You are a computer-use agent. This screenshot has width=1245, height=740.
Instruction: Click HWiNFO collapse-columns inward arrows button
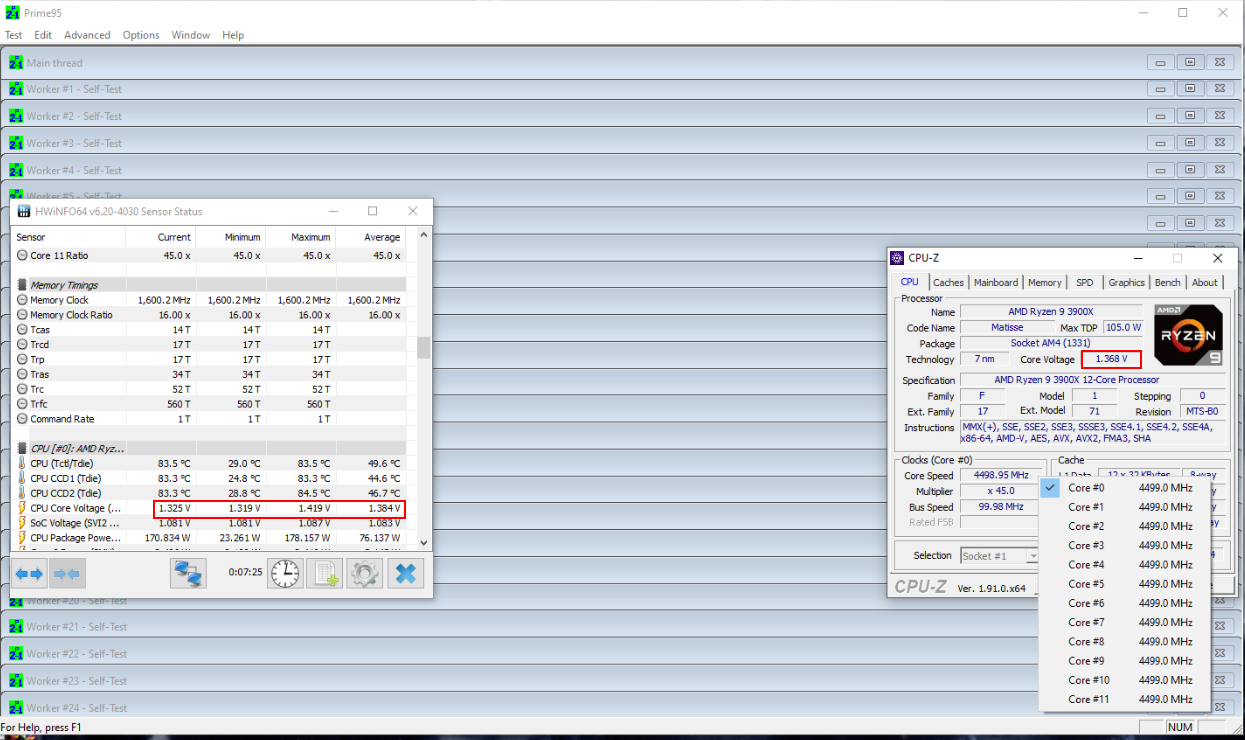point(66,573)
